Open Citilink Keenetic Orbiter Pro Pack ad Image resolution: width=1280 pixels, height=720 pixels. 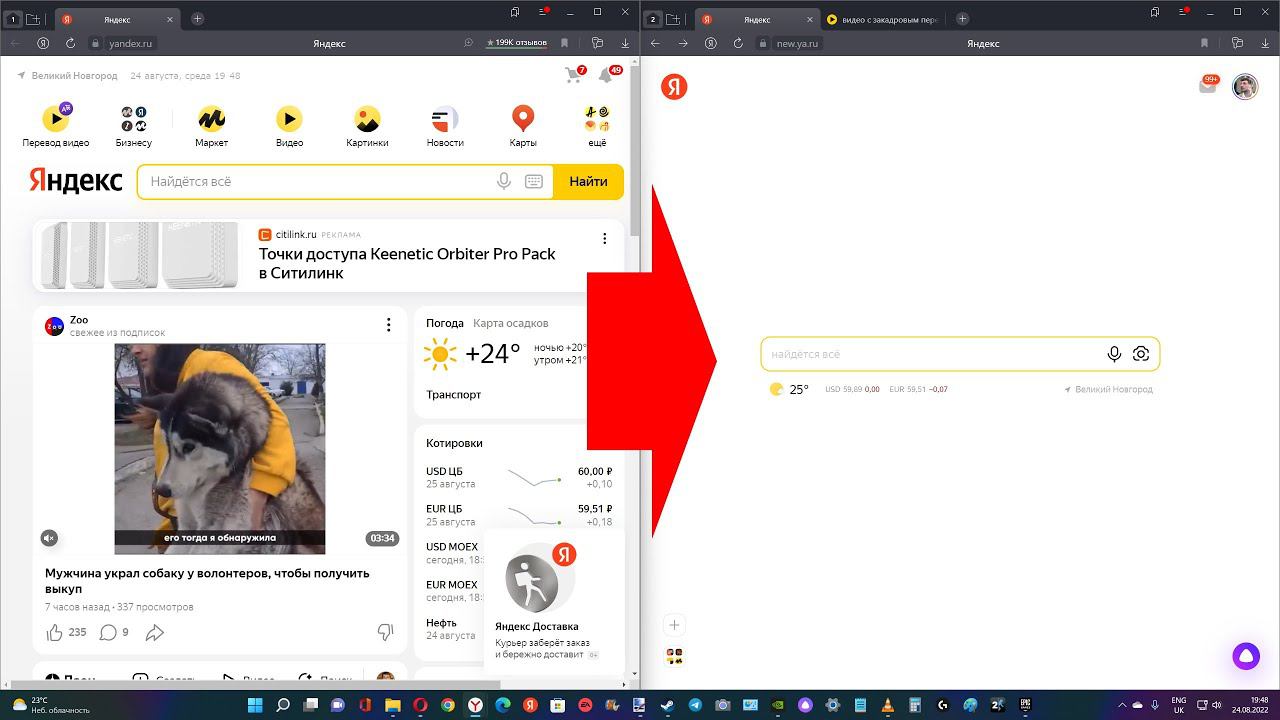click(x=407, y=263)
